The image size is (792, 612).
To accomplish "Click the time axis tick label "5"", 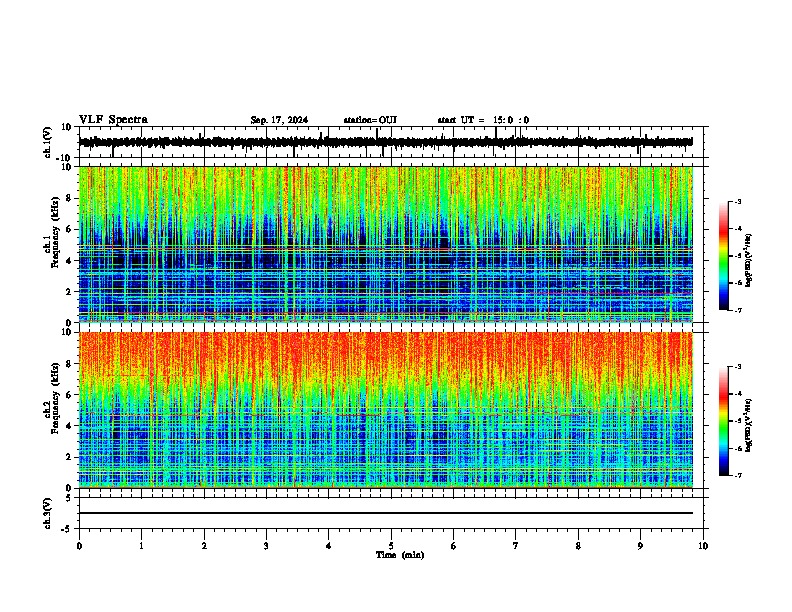I will point(391,546).
